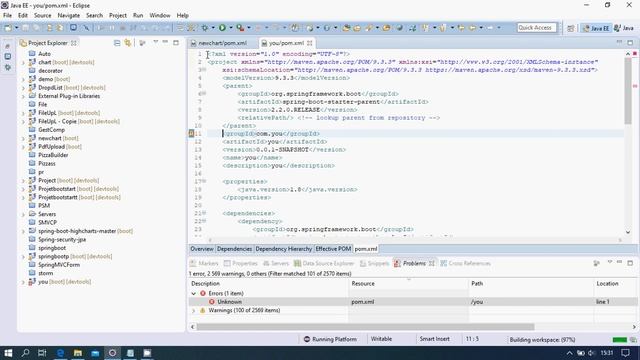Screen dimensions: 640x360
Task: Open the Help menu
Action: pyautogui.click(x=182, y=15)
